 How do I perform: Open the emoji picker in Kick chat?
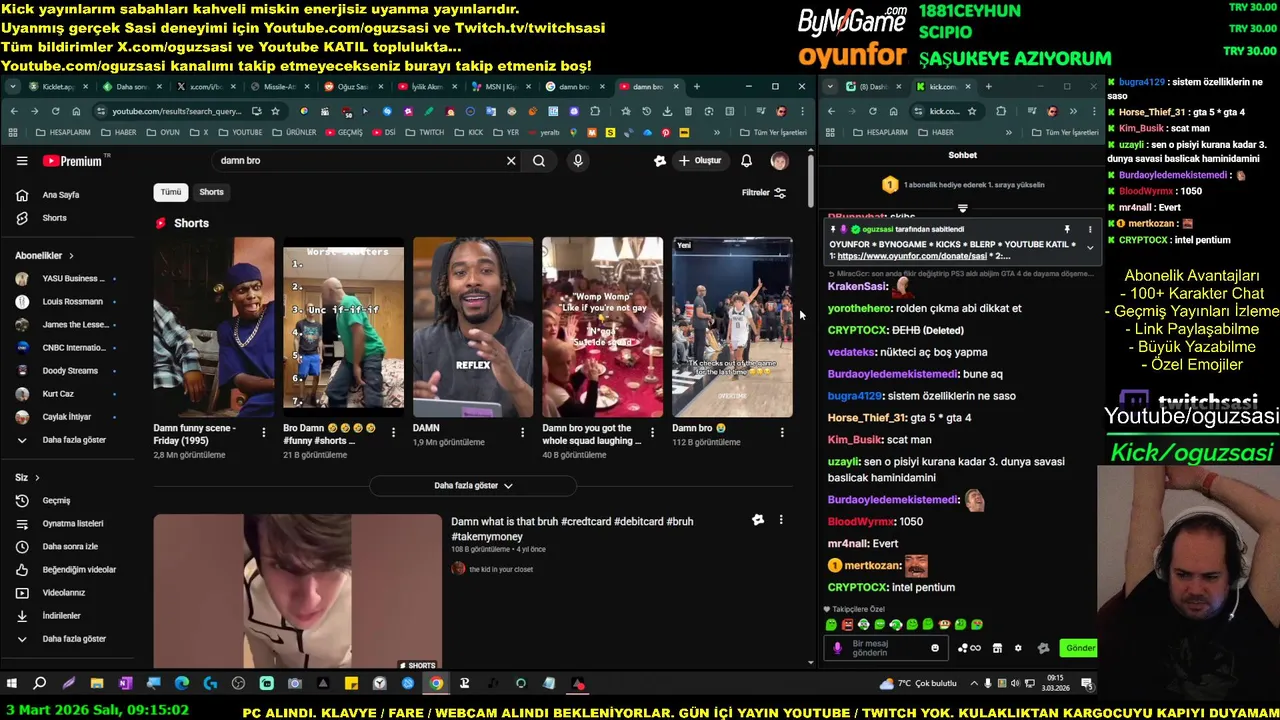(935, 648)
